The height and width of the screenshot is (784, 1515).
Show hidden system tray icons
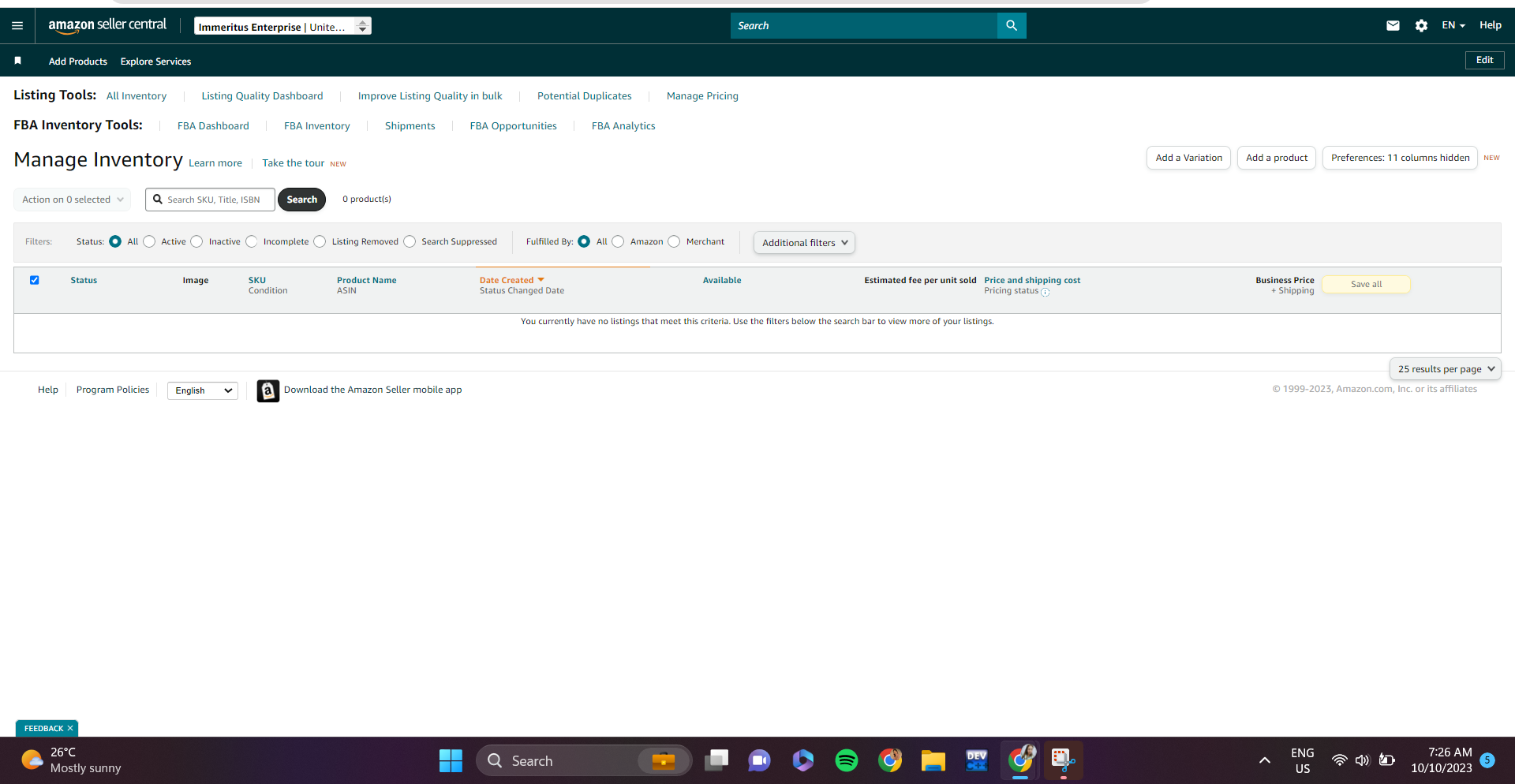click(x=1265, y=760)
